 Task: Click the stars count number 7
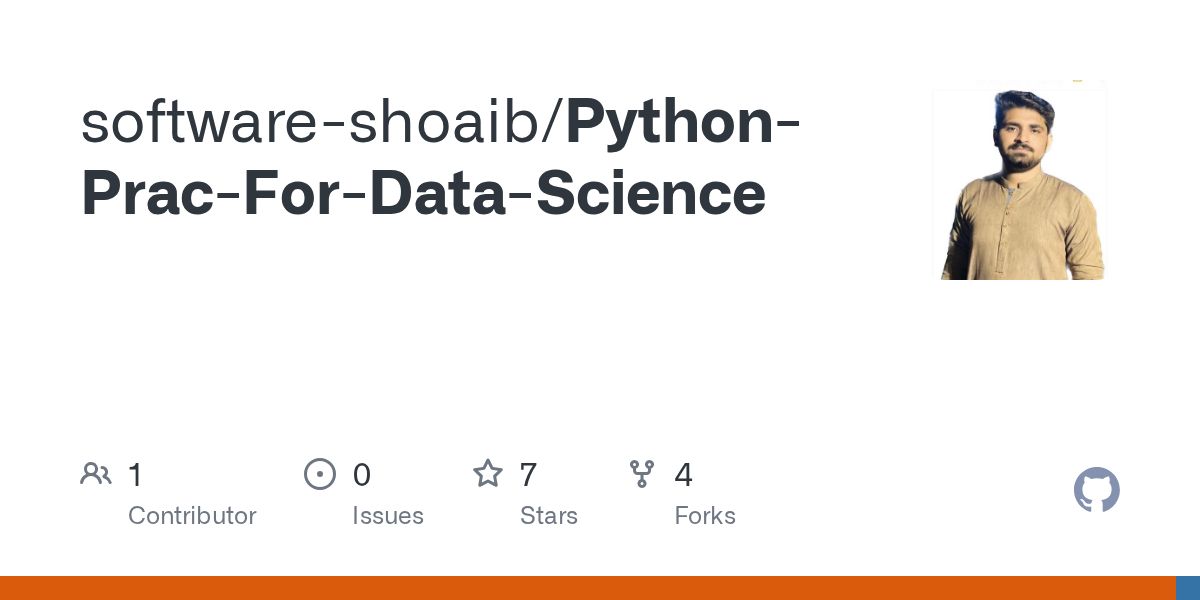(529, 475)
